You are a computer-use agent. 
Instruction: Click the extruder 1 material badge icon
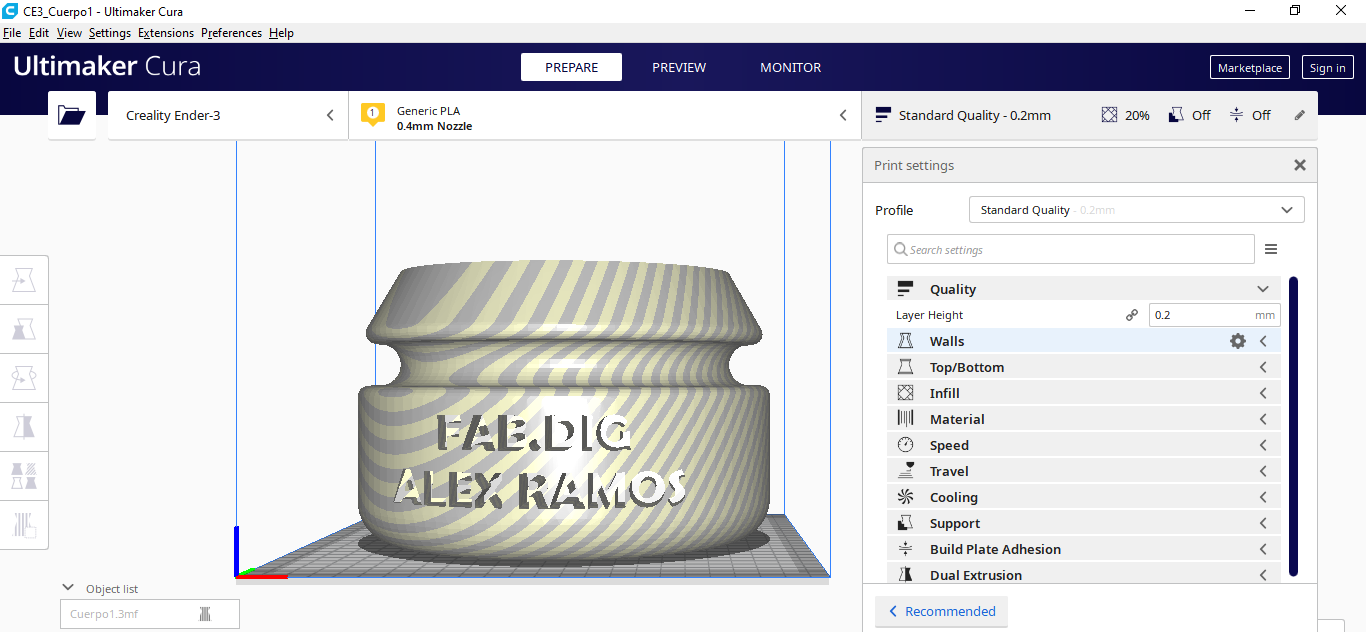coord(372,115)
